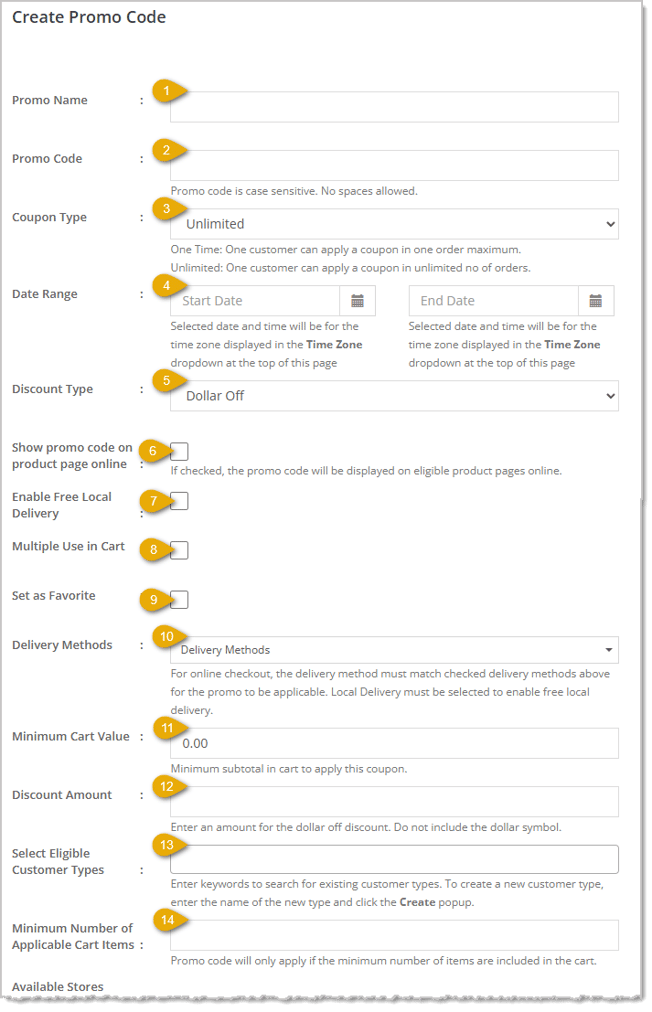
Task: Click the Minimum Cart Value label
Action: (x=70, y=736)
